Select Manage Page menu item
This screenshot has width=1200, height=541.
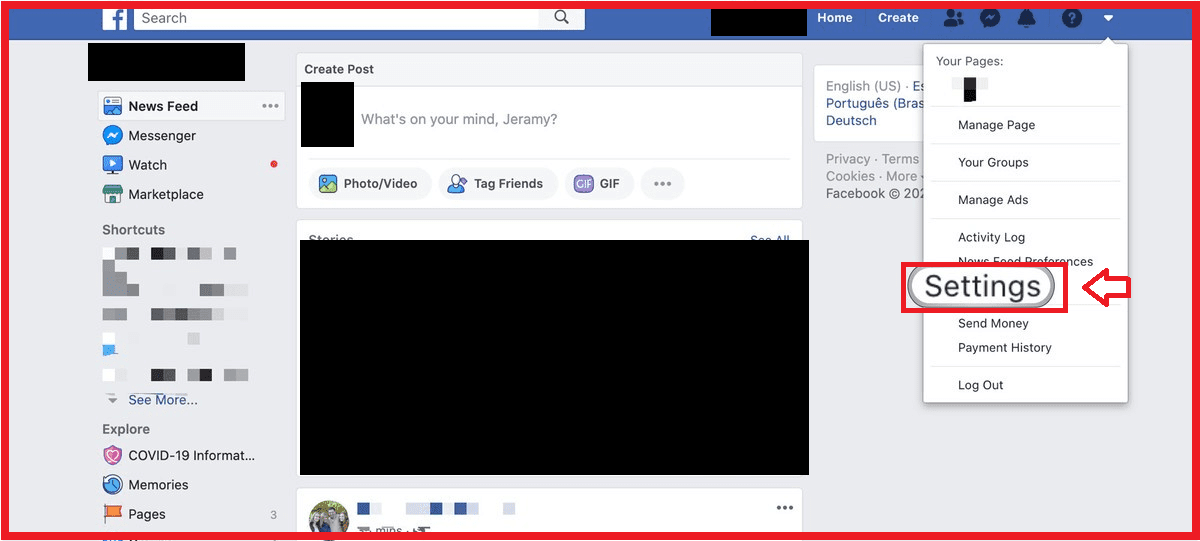click(996, 125)
